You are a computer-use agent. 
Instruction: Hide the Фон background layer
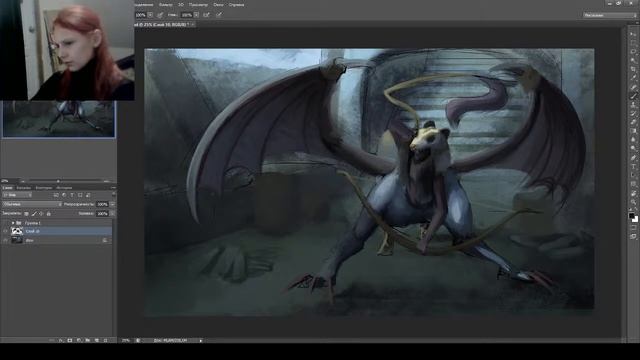[5, 240]
